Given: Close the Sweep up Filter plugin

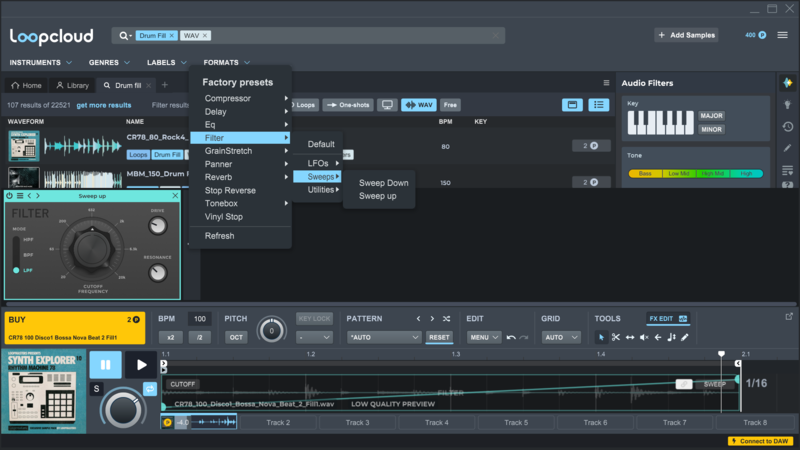Looking at the screenshot, I should [x=175, y=195].
